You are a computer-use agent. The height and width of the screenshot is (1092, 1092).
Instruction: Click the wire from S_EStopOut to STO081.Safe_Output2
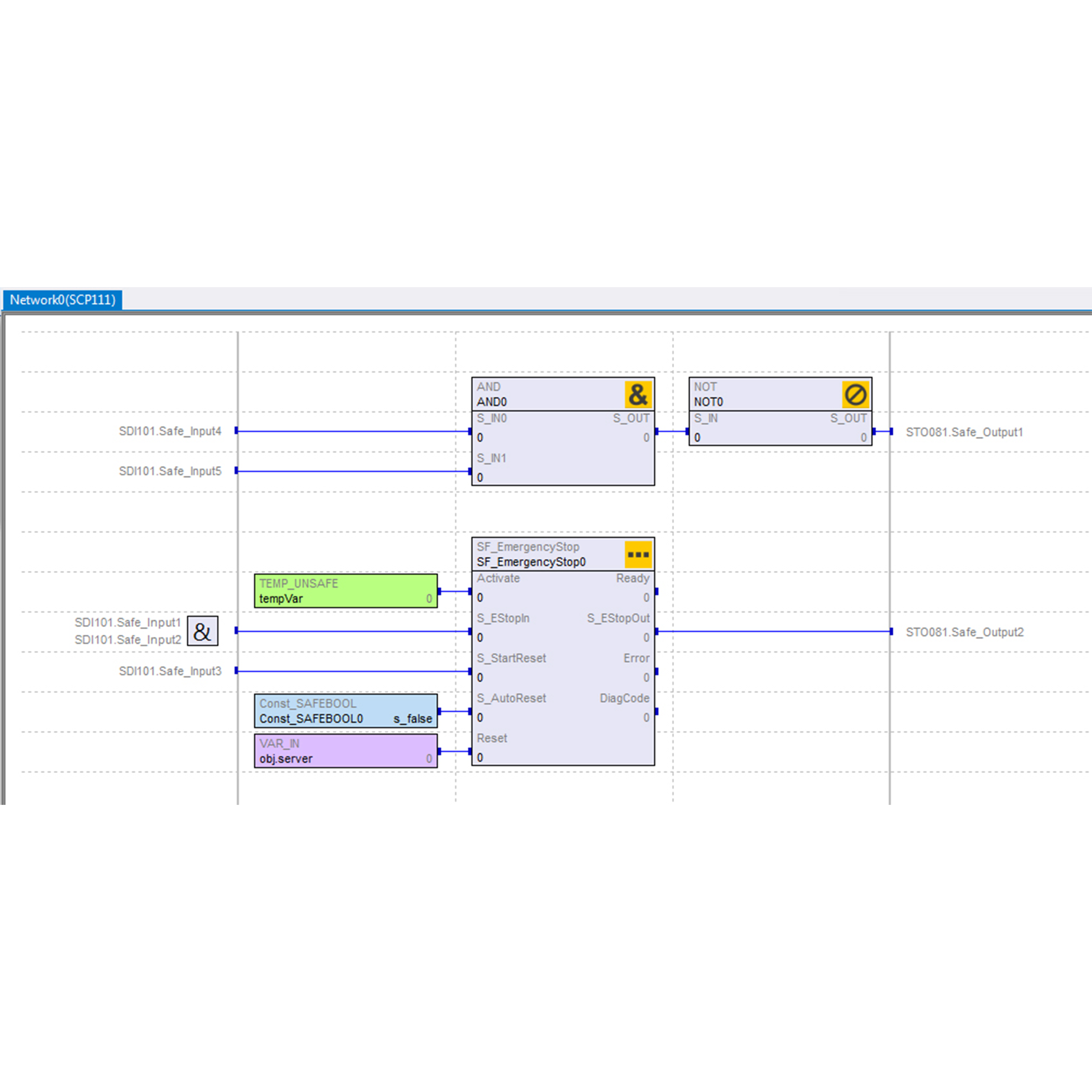point(774,632)
